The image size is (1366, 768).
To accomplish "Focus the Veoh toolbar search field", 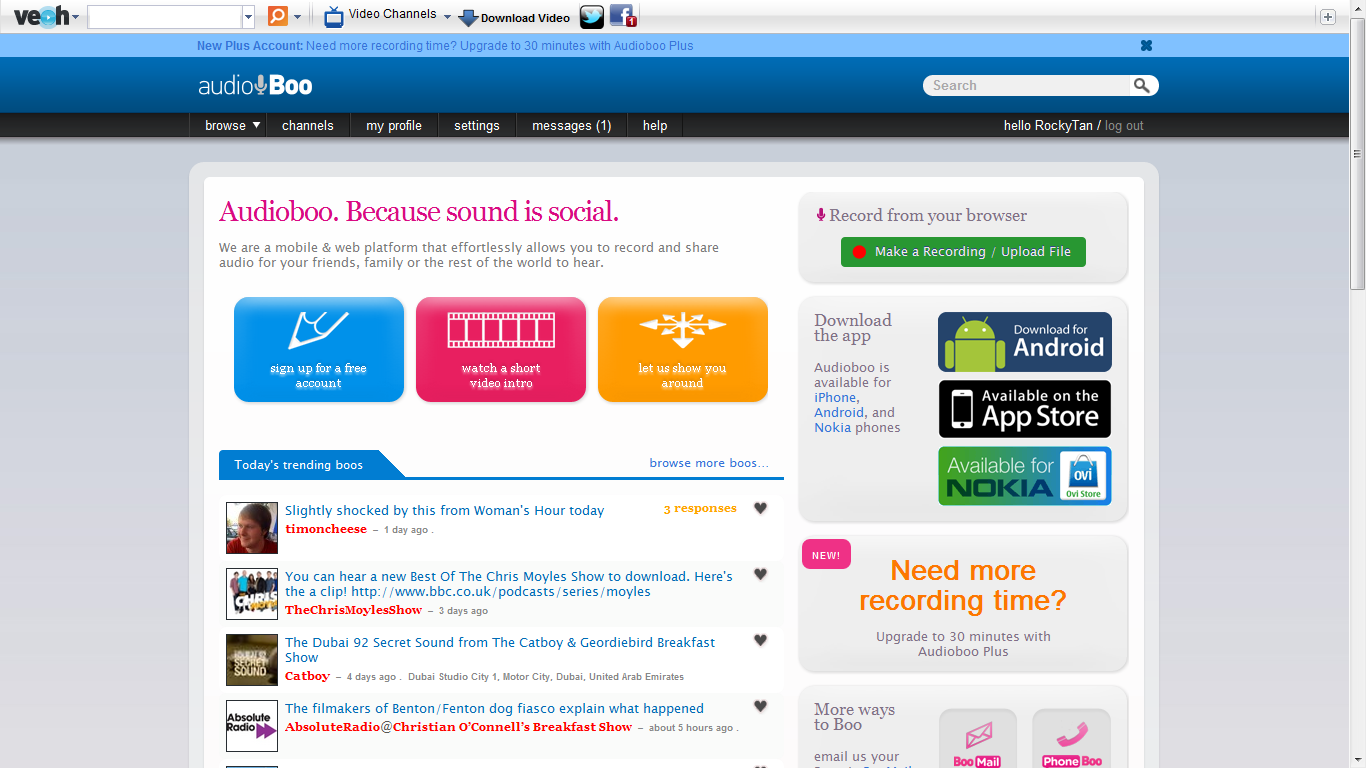I will pos(165,17).
